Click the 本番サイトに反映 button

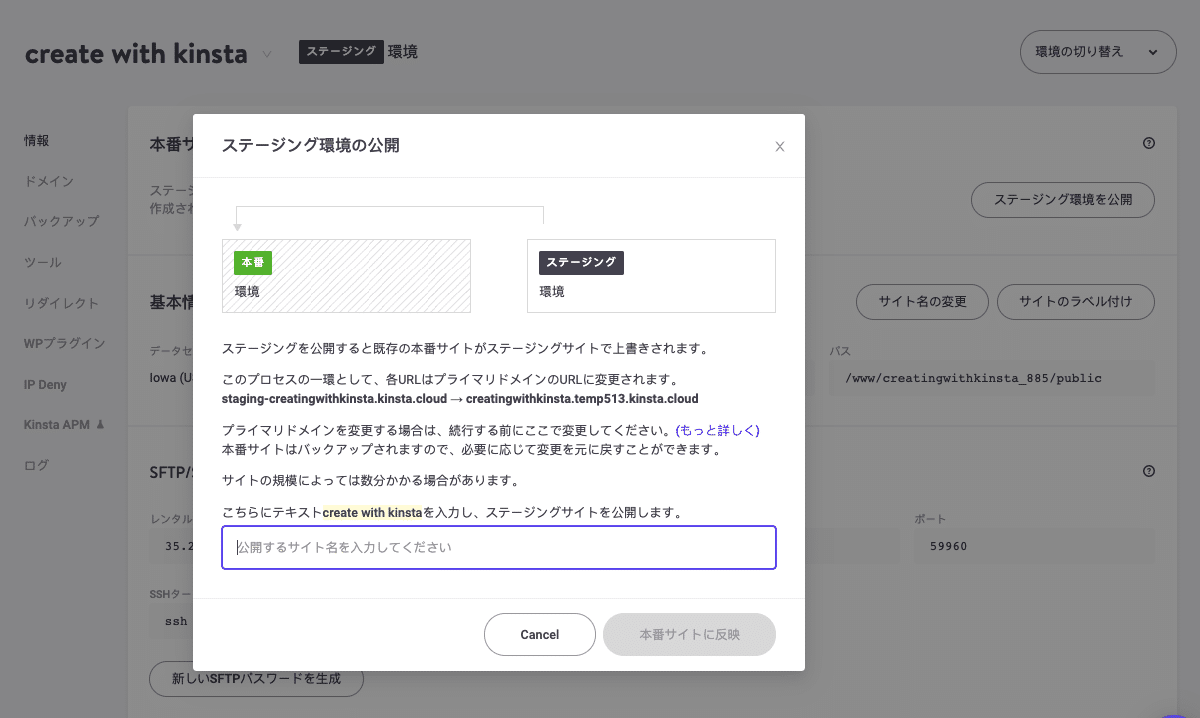[x=689, y=634]
